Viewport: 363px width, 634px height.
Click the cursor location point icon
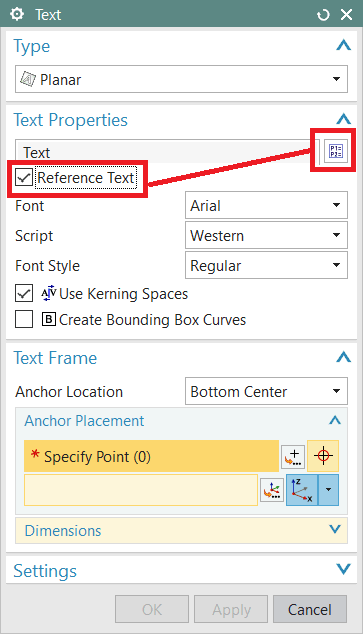(323, 456)
